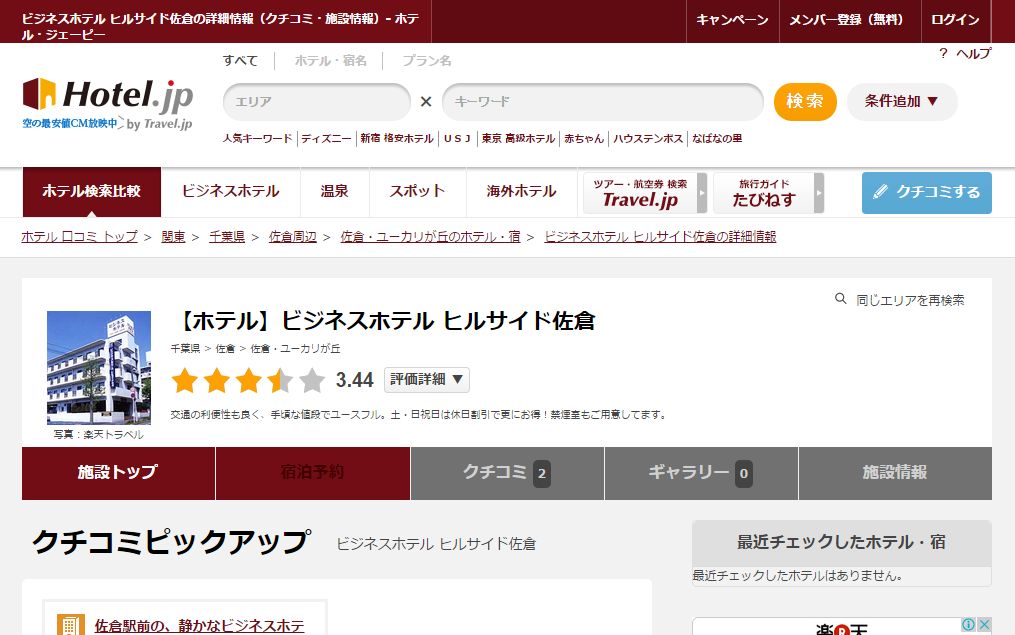Open the 評価詳細 rating dropdown

click(427, 379)
